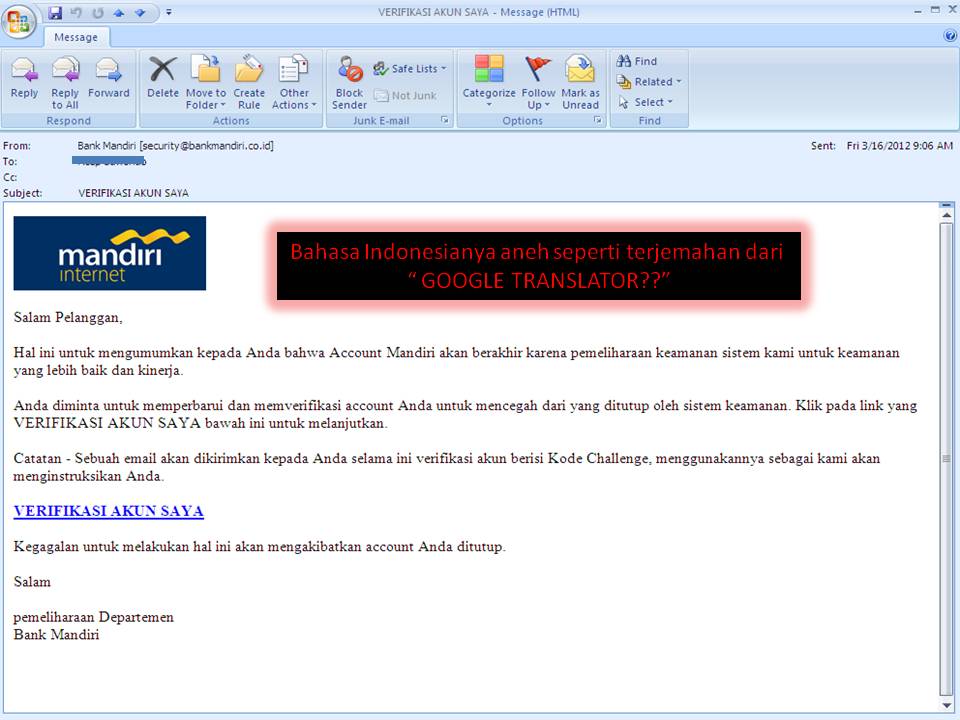This screenshot has width=960, height=720.
Task: Open the Office button menu
Action: 18,21
